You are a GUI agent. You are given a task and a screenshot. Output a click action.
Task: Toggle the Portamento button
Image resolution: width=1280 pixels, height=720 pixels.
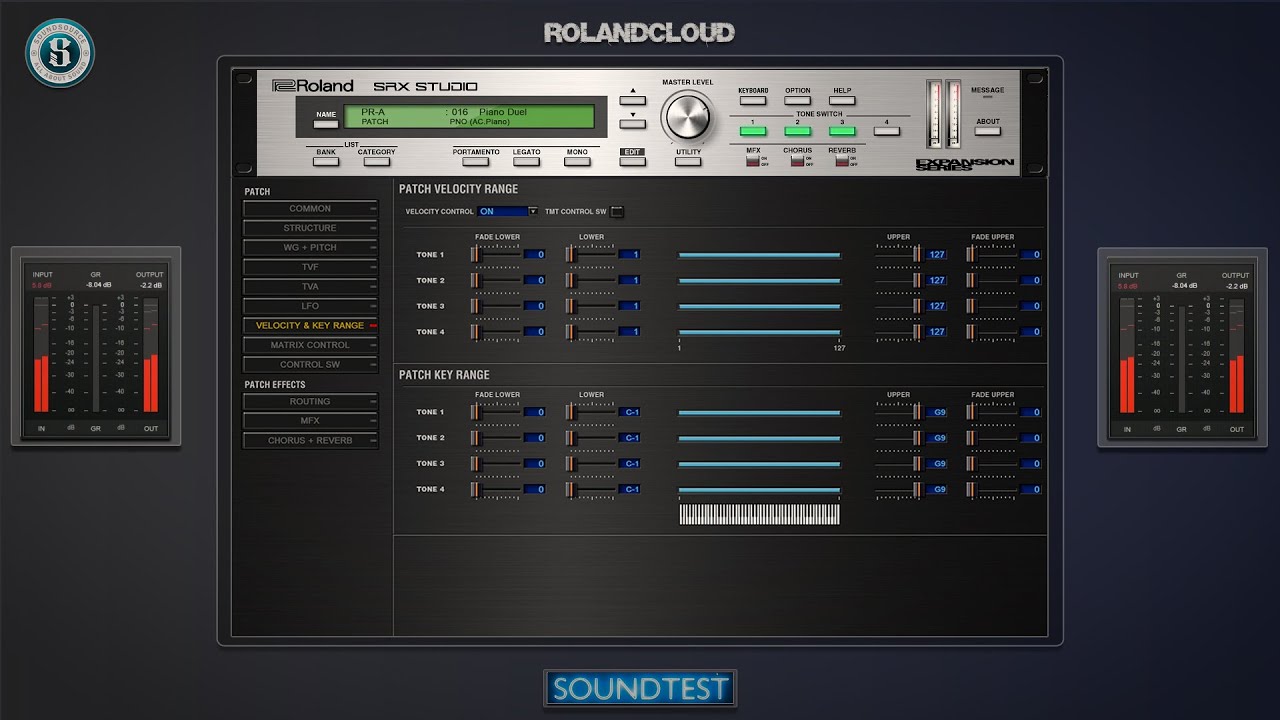click(x=476, y=161)
